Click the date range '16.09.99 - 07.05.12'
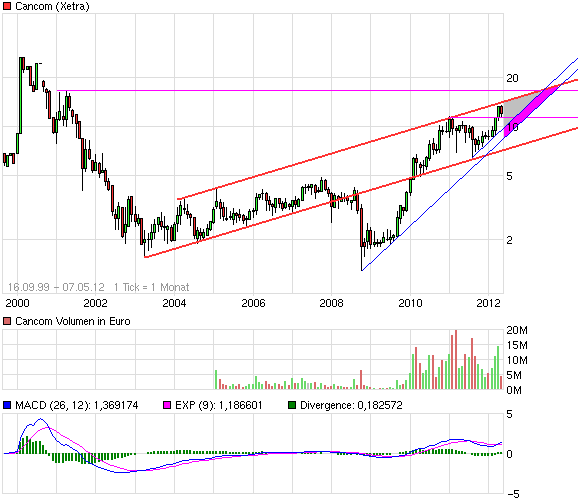This screenshot has height=502, width=578. tap(56, 287)
